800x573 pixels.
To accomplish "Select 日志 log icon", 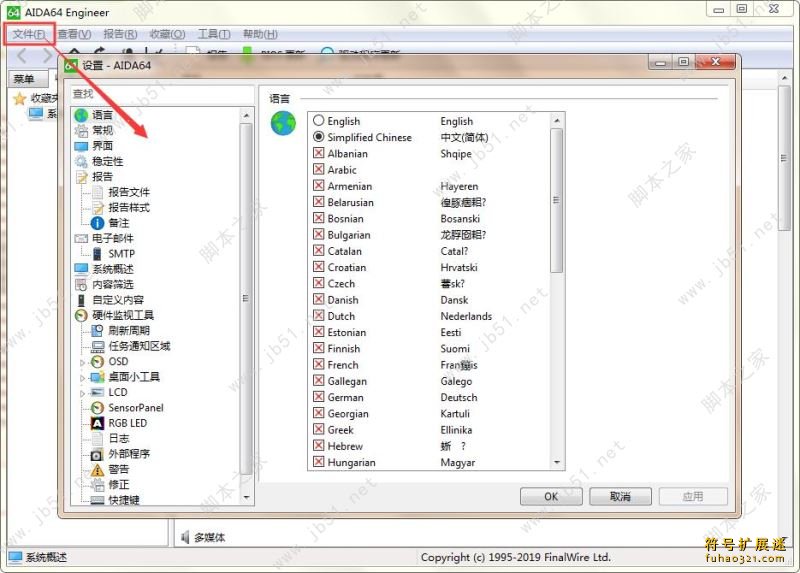I will [x=97, y=439].
